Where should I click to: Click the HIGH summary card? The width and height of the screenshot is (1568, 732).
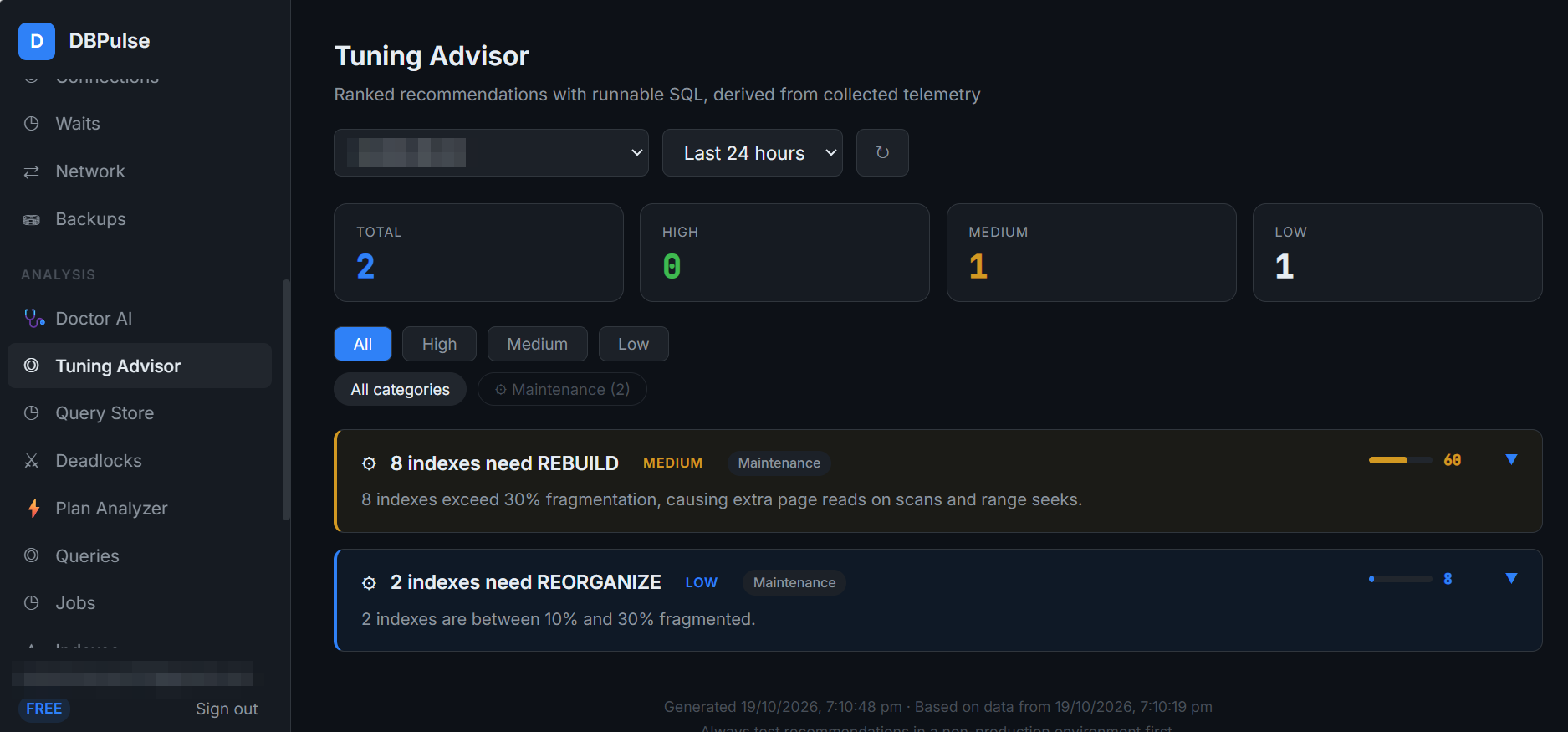coord(784,253)
